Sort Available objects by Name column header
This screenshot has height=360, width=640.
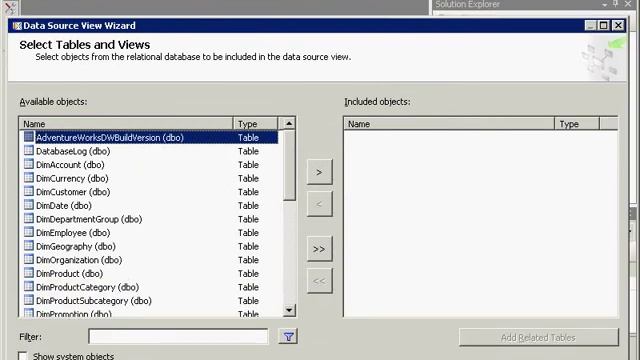pos(126,124)
